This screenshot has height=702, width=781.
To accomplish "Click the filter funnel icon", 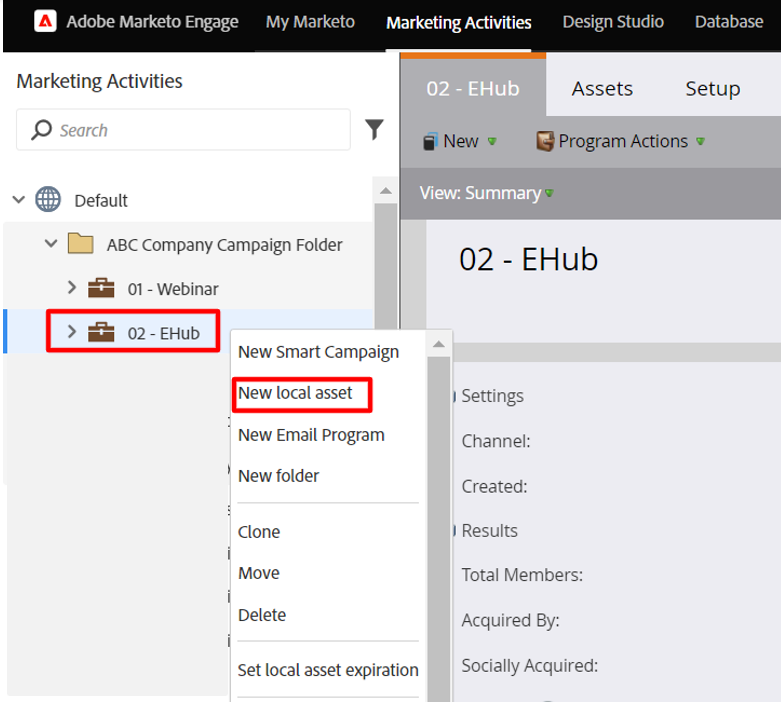I will click(x=374, y=130).
